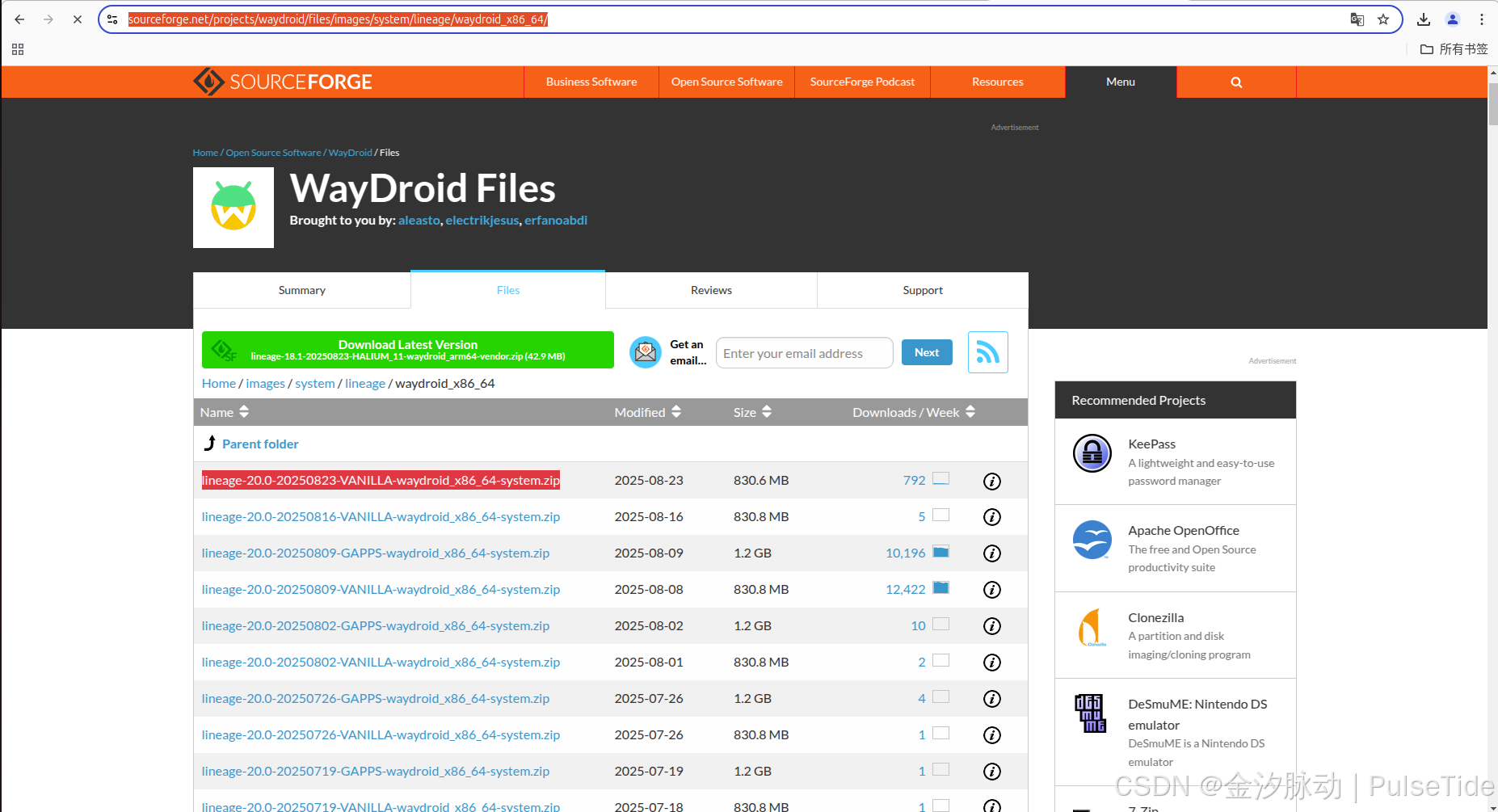This screenshot has width=1498, height=812.
Task: Open the dark Menu item in header
Action: click(x=1121, y=82)
